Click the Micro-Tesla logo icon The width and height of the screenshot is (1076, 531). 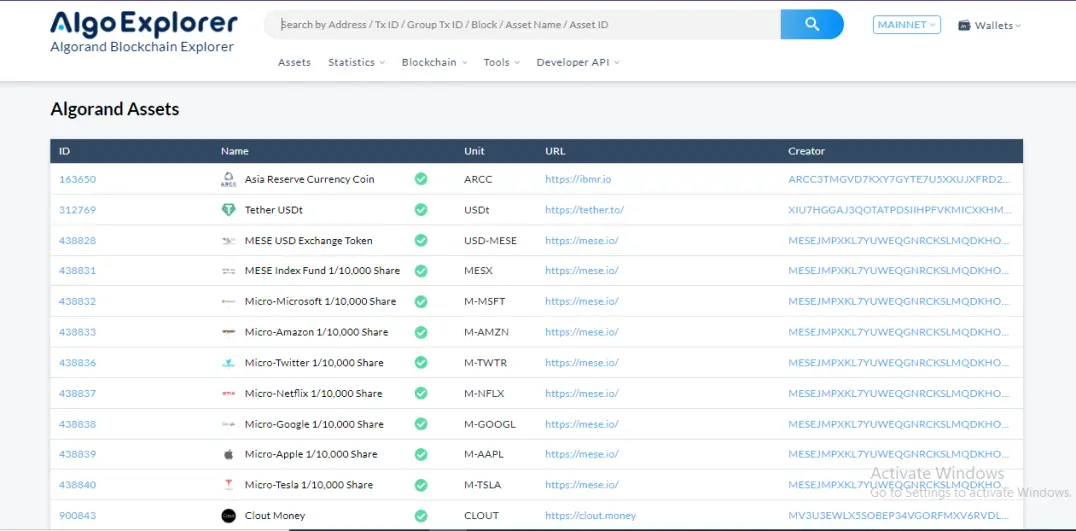tap(229, 485)
